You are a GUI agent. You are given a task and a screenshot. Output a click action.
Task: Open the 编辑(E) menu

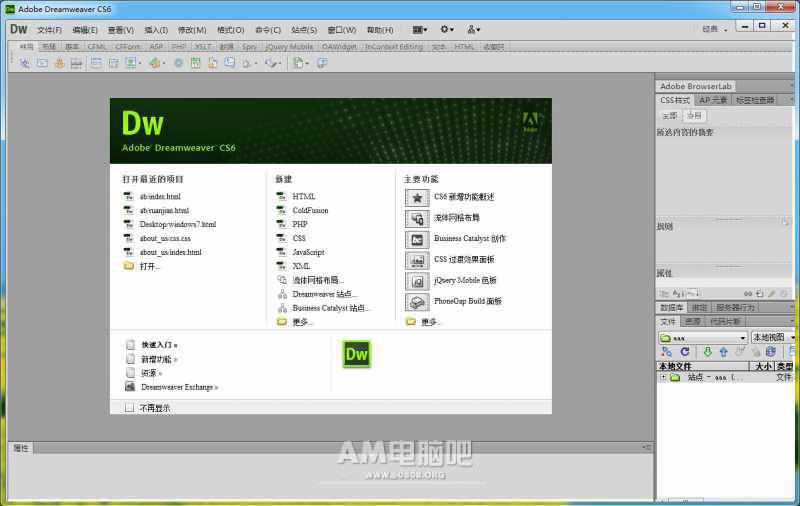tap(85, 30)
